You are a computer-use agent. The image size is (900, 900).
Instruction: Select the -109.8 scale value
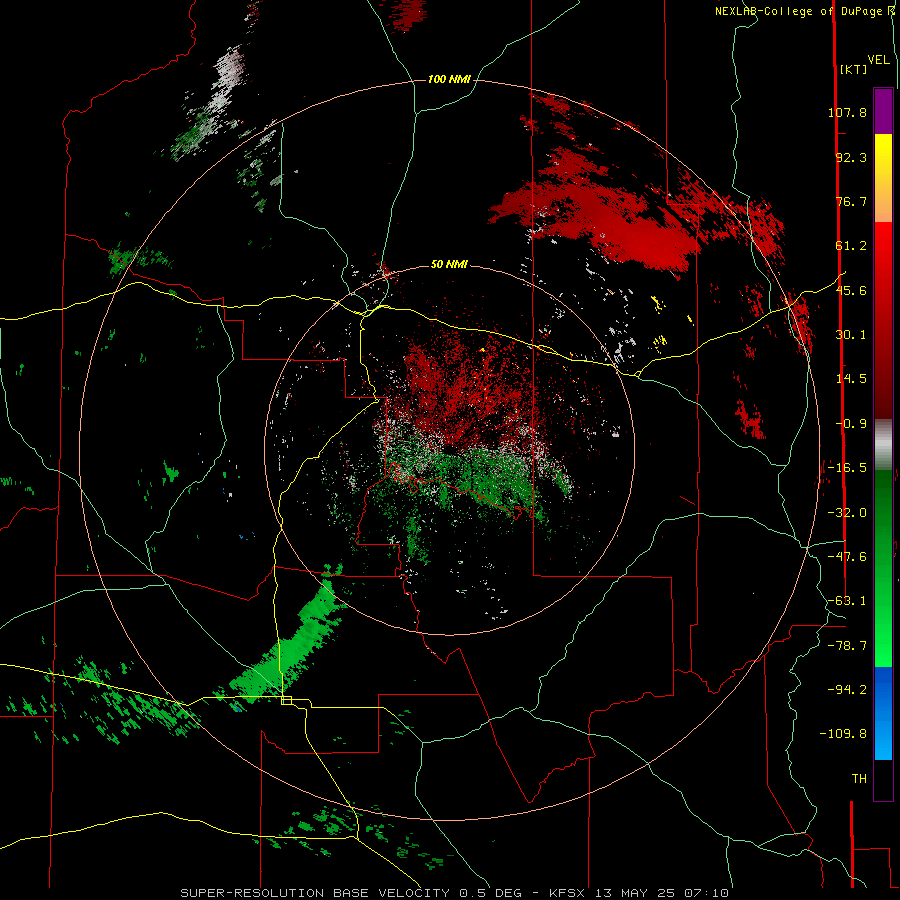(843, 734)
